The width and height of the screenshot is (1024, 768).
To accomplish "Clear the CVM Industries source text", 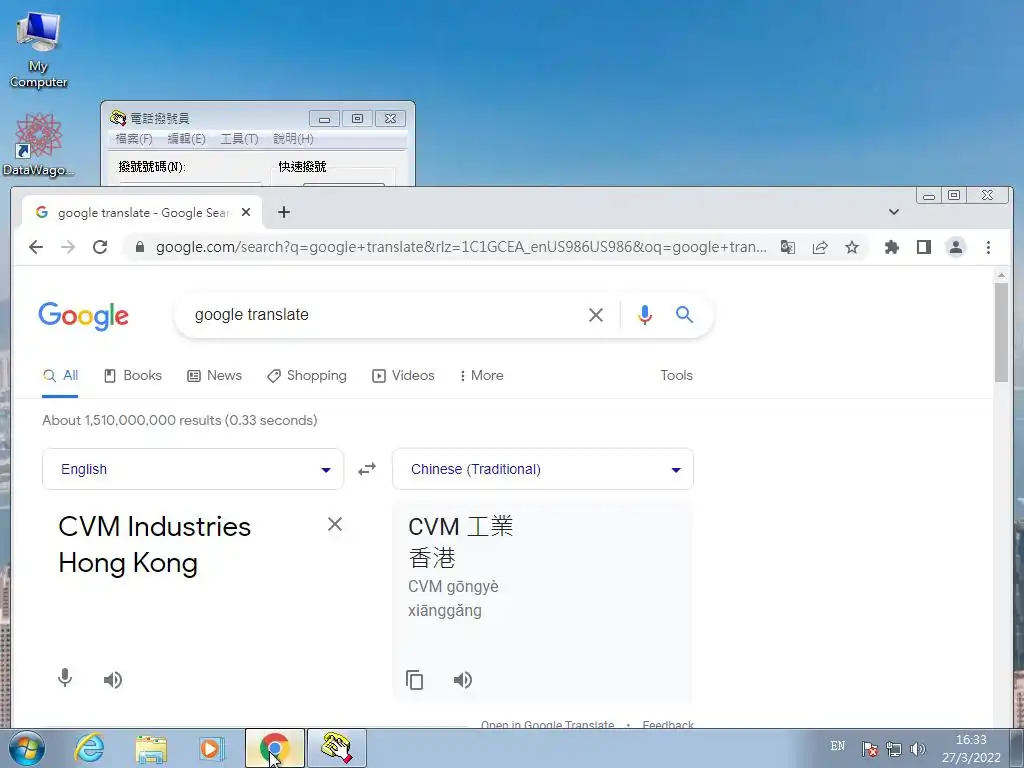I will [334, 524].
